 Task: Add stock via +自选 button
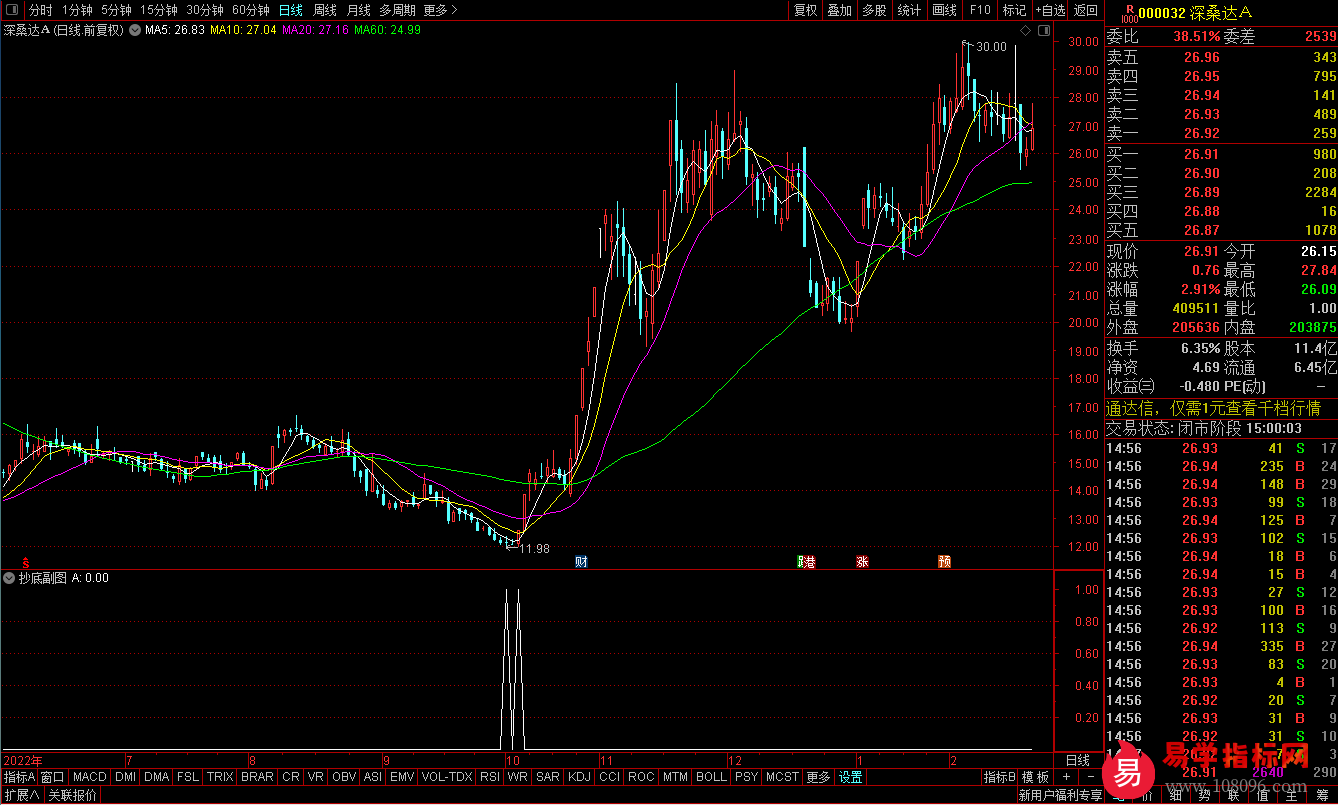pyautogui.click(x=1050, y=10)
